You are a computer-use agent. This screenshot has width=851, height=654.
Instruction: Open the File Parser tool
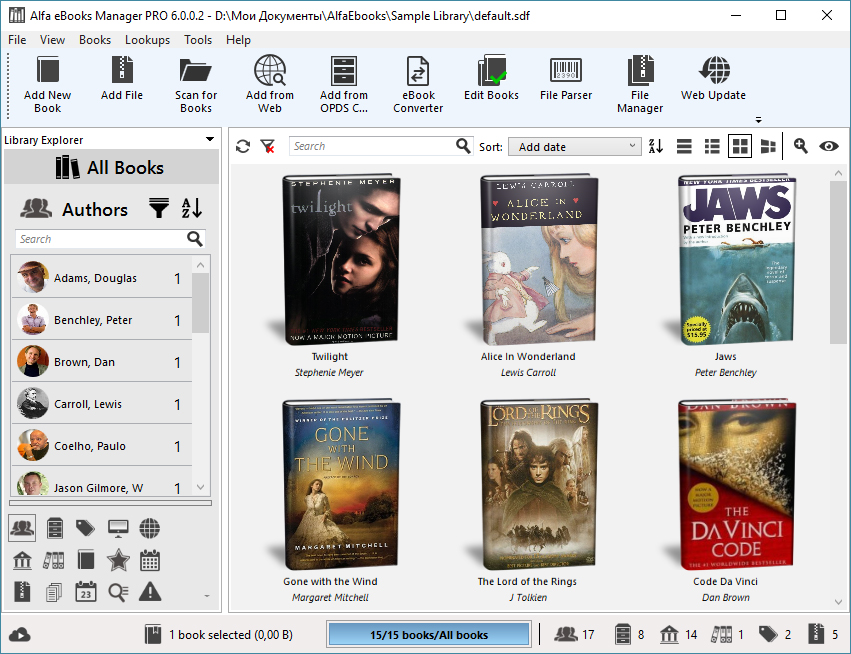click(x=566, y=78)
